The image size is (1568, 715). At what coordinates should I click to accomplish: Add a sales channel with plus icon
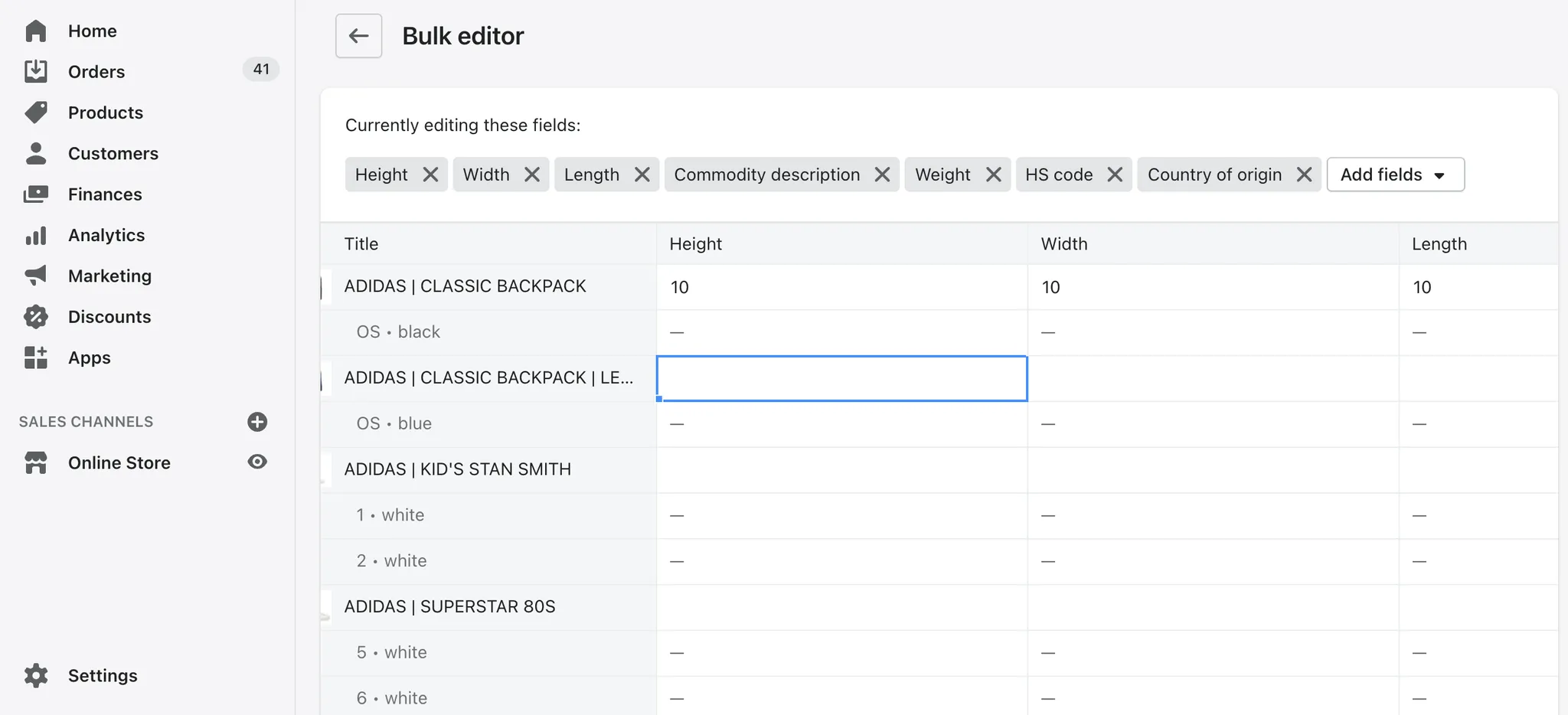(257, 422)
